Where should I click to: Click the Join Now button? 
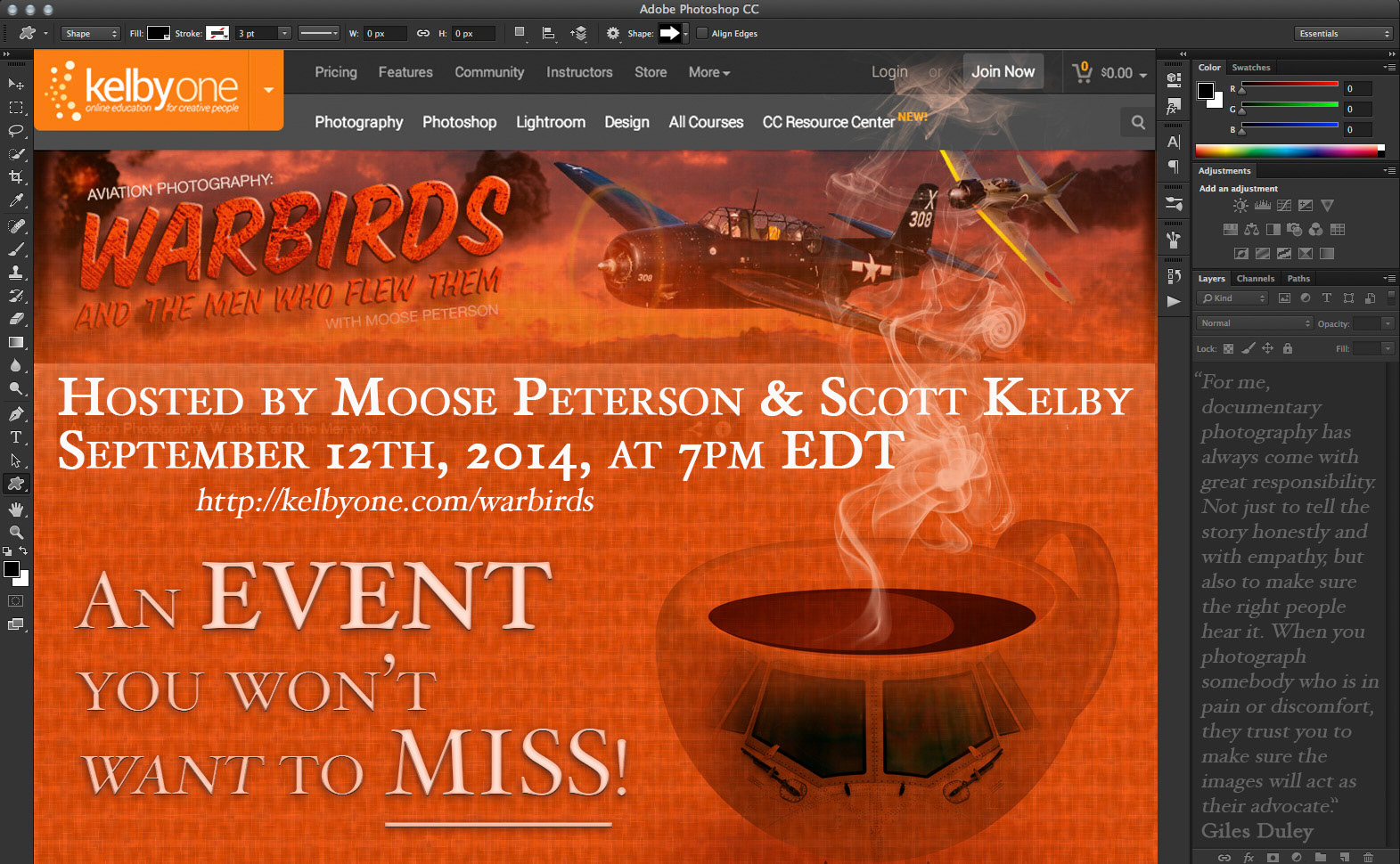click(x=1003, y=71)
